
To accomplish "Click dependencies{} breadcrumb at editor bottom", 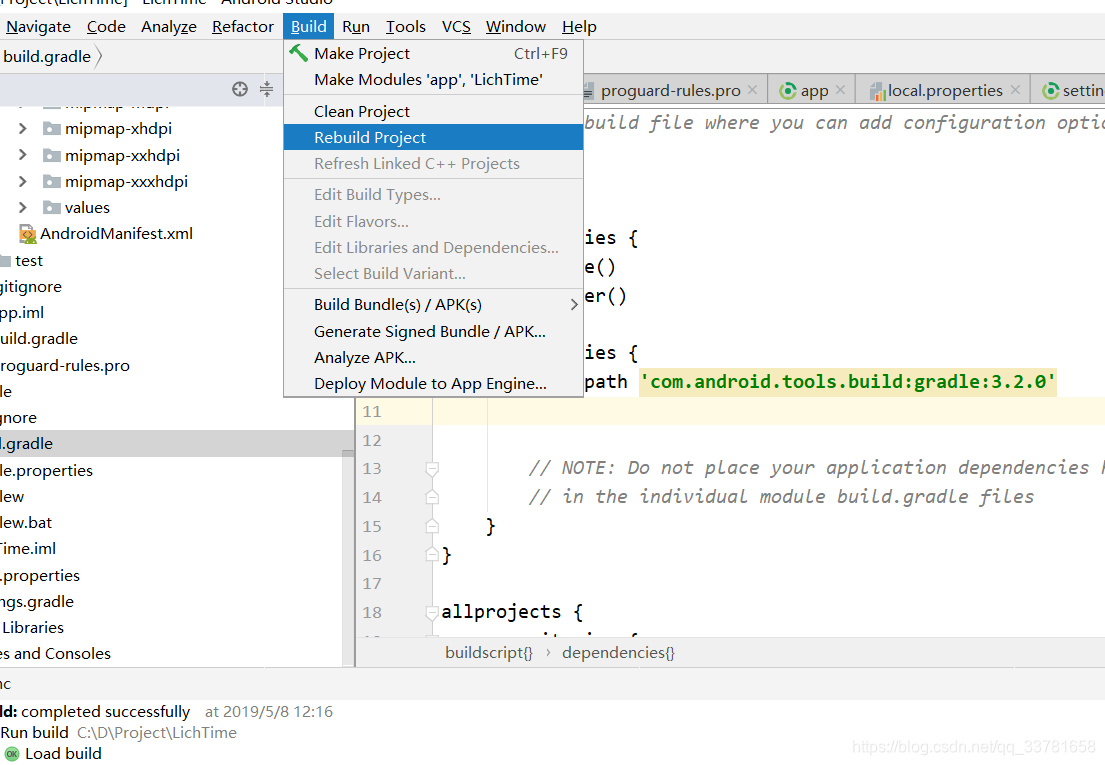I will [x=618, y=653].
